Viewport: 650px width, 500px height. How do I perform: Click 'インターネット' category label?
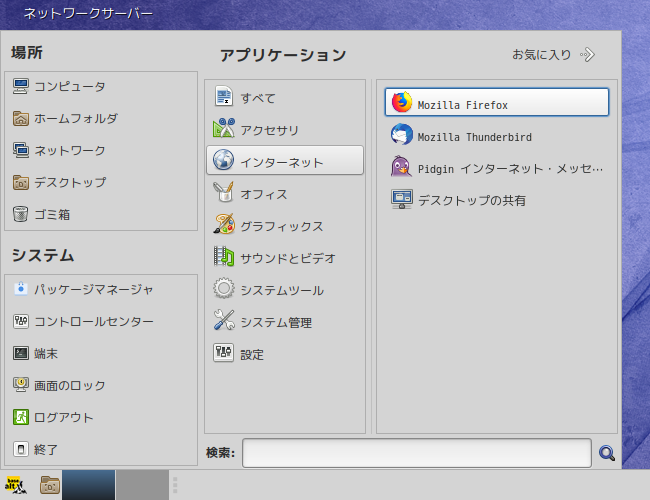coord(282,163)
